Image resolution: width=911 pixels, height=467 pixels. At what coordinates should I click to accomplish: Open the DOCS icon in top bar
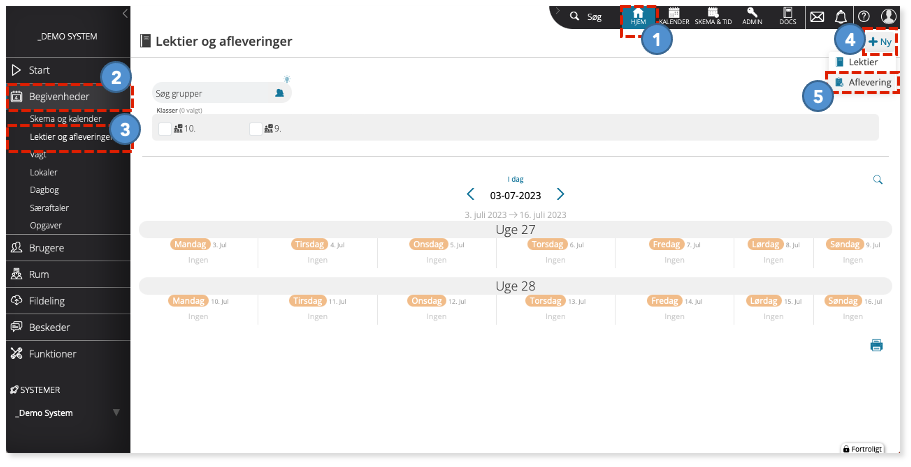coord(788,16)
